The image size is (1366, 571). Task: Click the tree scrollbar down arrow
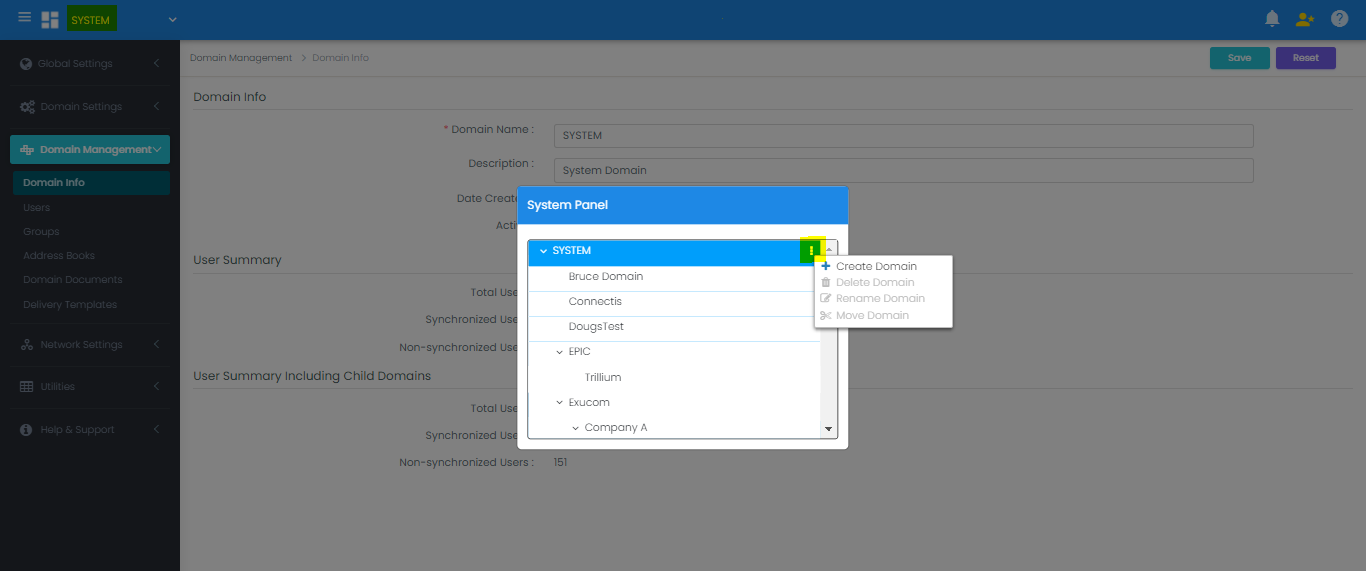click(828, 429)
